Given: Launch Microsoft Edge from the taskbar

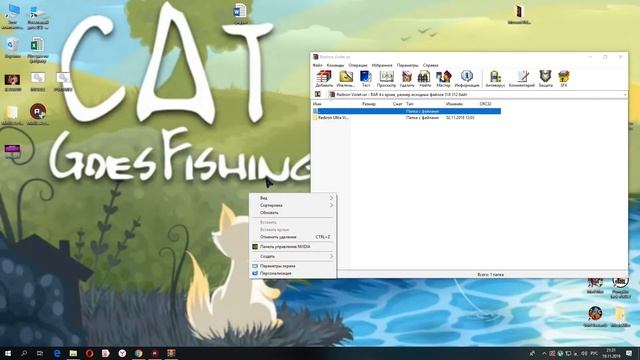Looking at the screenshot, I should click(57, 353).
